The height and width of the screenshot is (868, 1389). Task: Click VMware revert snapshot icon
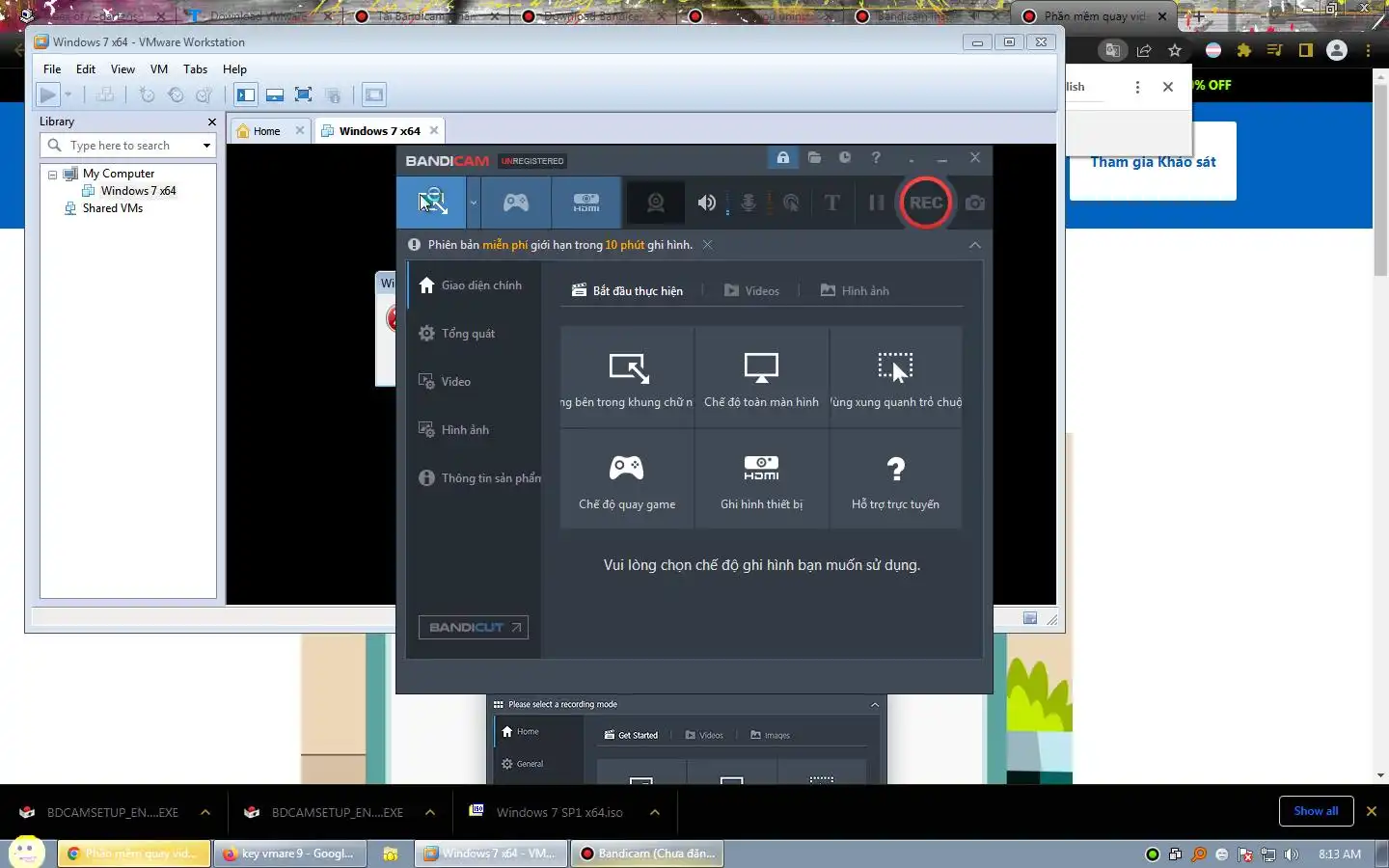176,95
